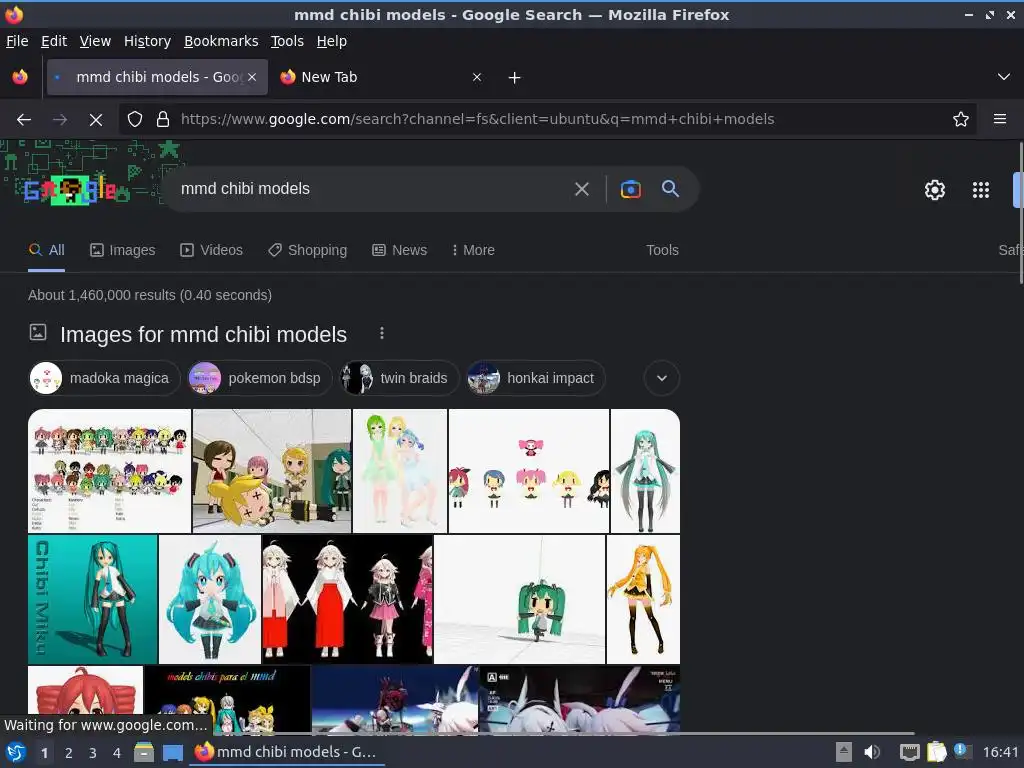Open the Tools menu in menu bar
The width and height of the screenshot is (1024, 768).
coord(287,41)
